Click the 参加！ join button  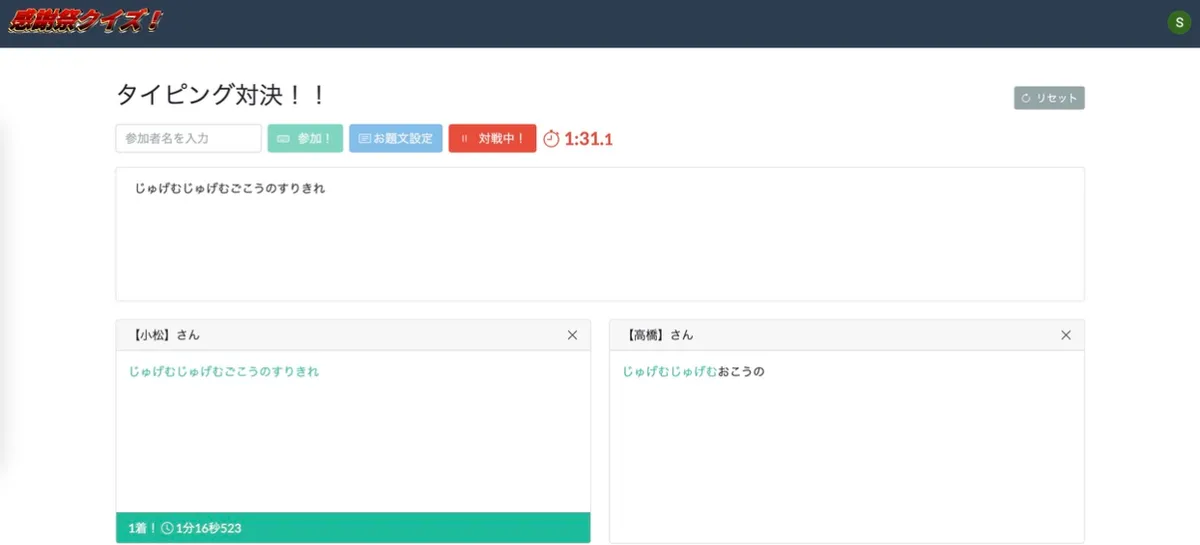pyautogui.click(x=305, y=138)
